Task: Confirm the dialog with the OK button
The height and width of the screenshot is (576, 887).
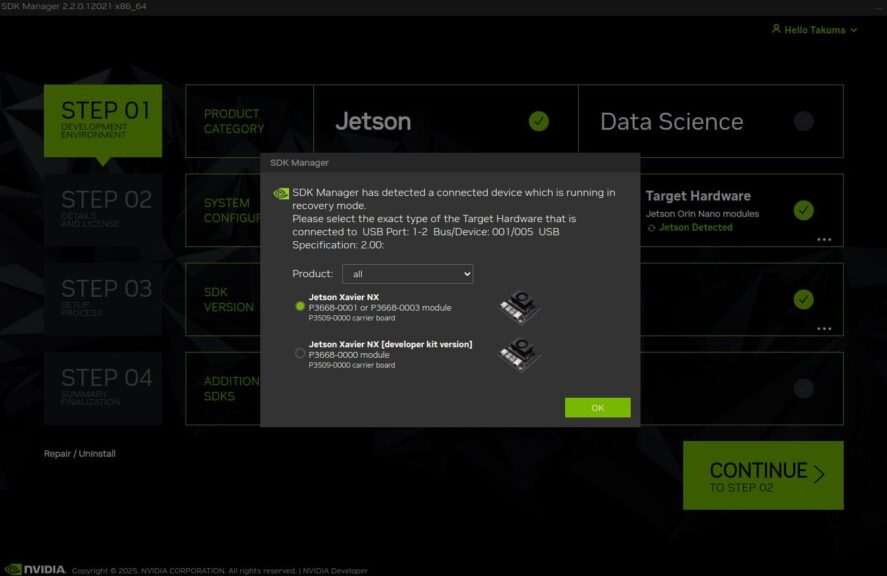Action: click(x=597, y=407)
